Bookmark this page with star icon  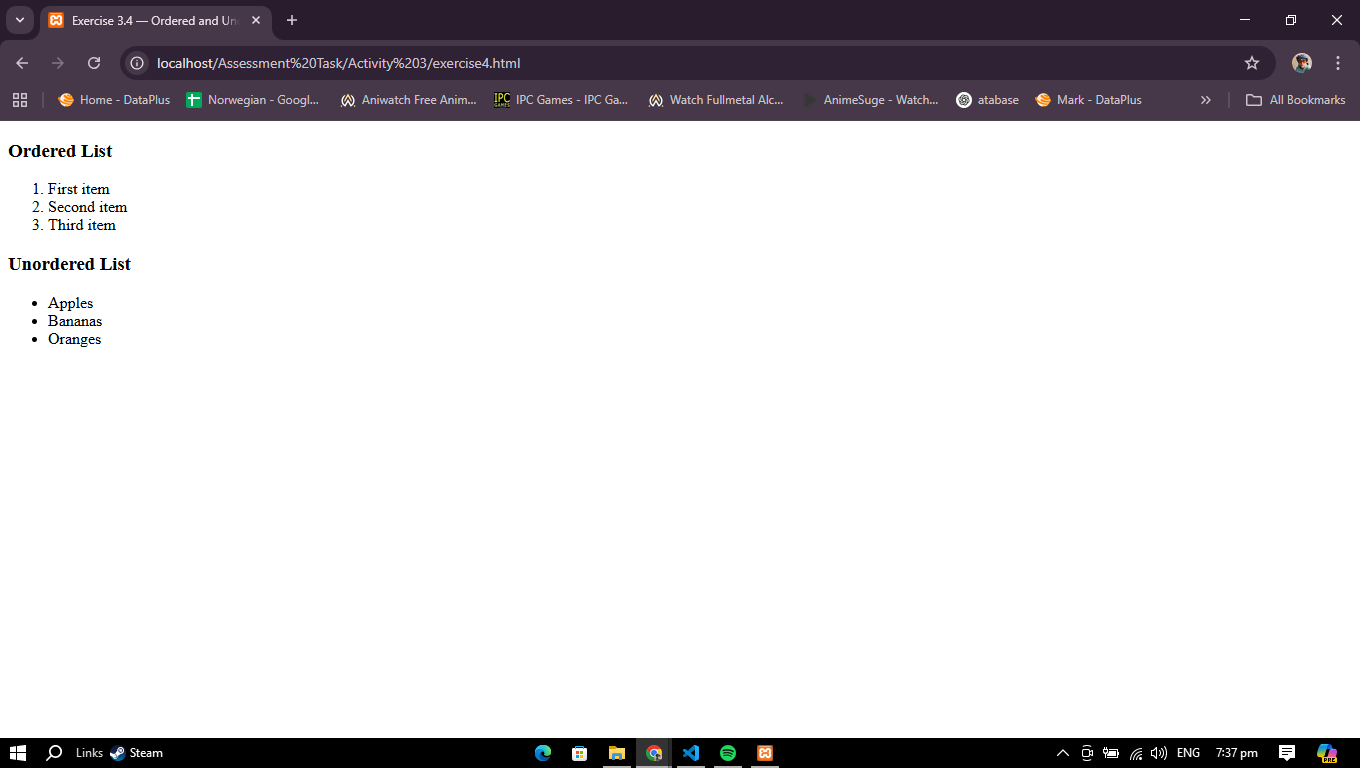(1251, 63)
